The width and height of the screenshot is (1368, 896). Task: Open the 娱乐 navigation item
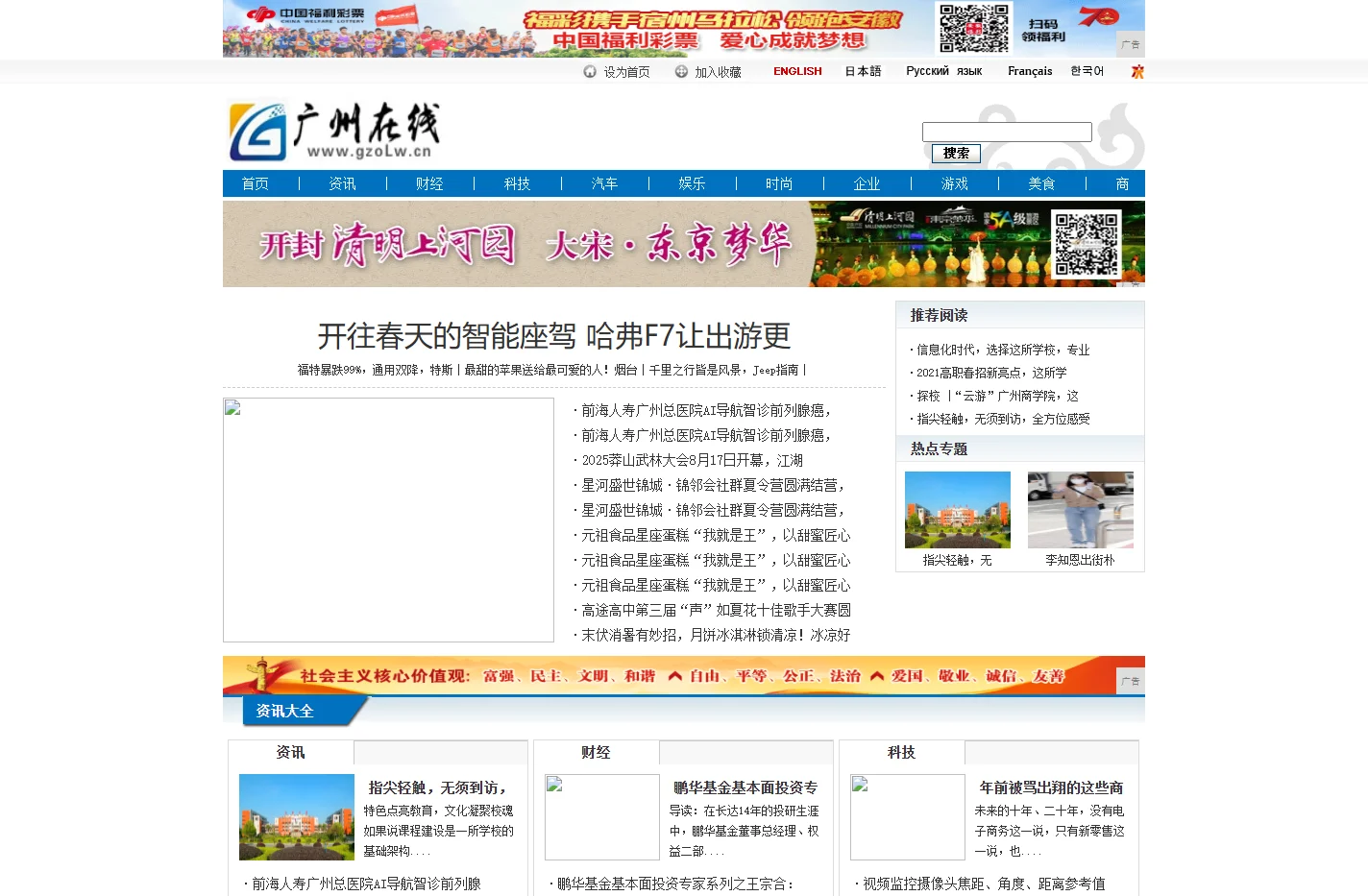tap(693, 183)
